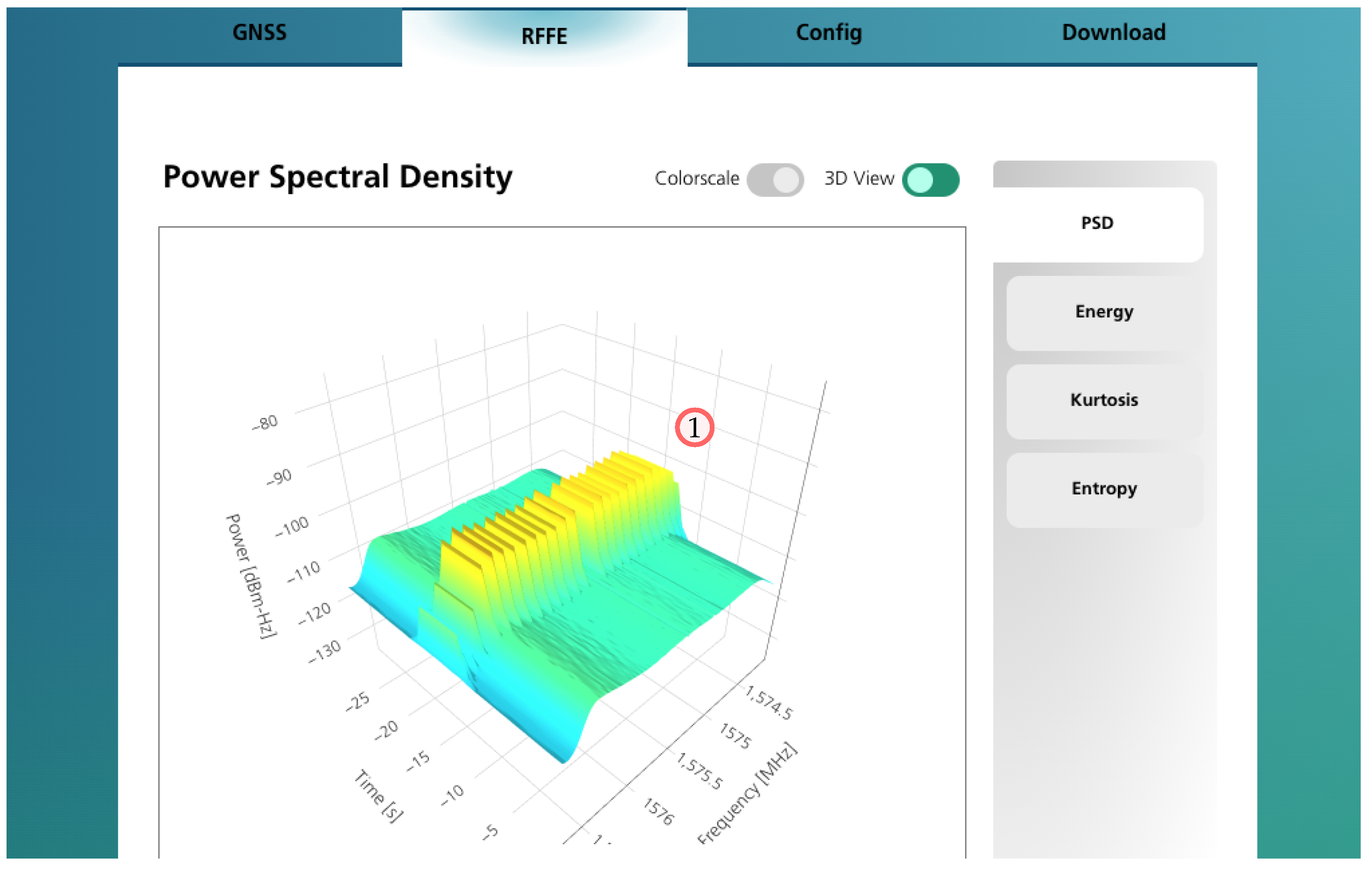1372x869 pixels.
Task: Click the red circled marker 1
Action: pos(694,427)
